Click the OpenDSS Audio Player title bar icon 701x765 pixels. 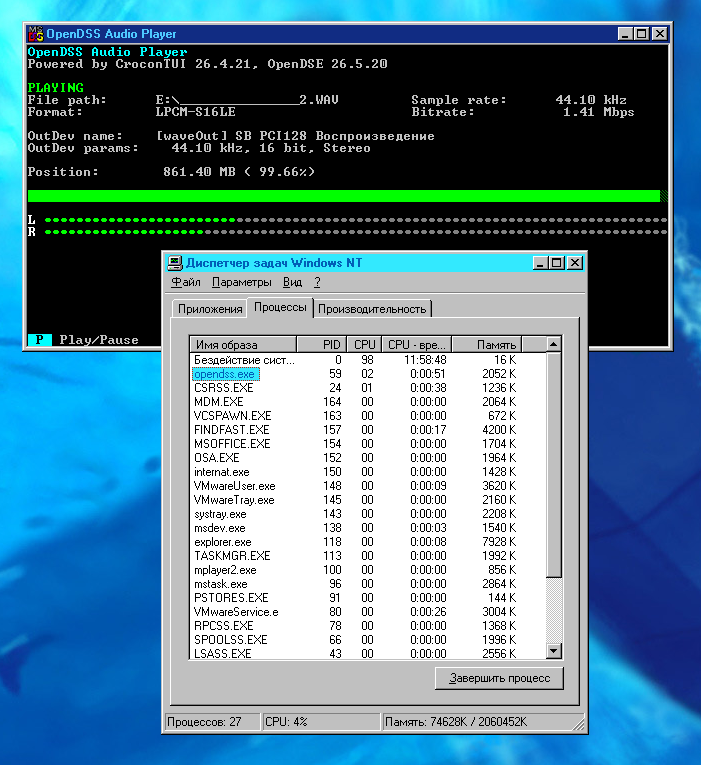tap(36, 34)
